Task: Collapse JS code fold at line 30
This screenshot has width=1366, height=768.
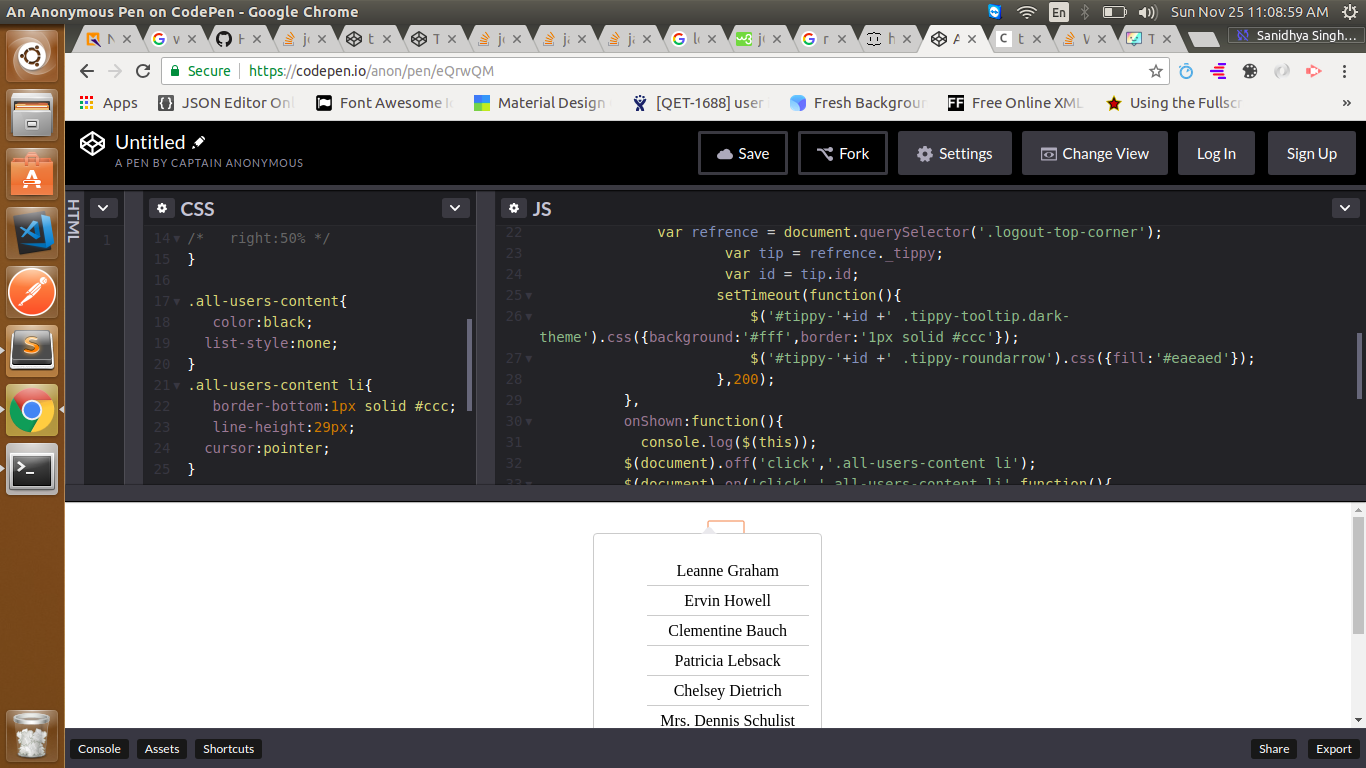Action: coord(529,422)
